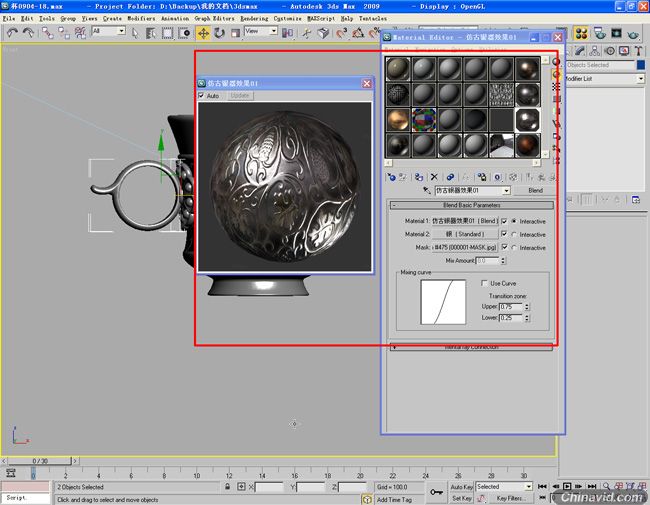
Task: Toggle Window/Crossing selection mode
Action: click(184, 33)
